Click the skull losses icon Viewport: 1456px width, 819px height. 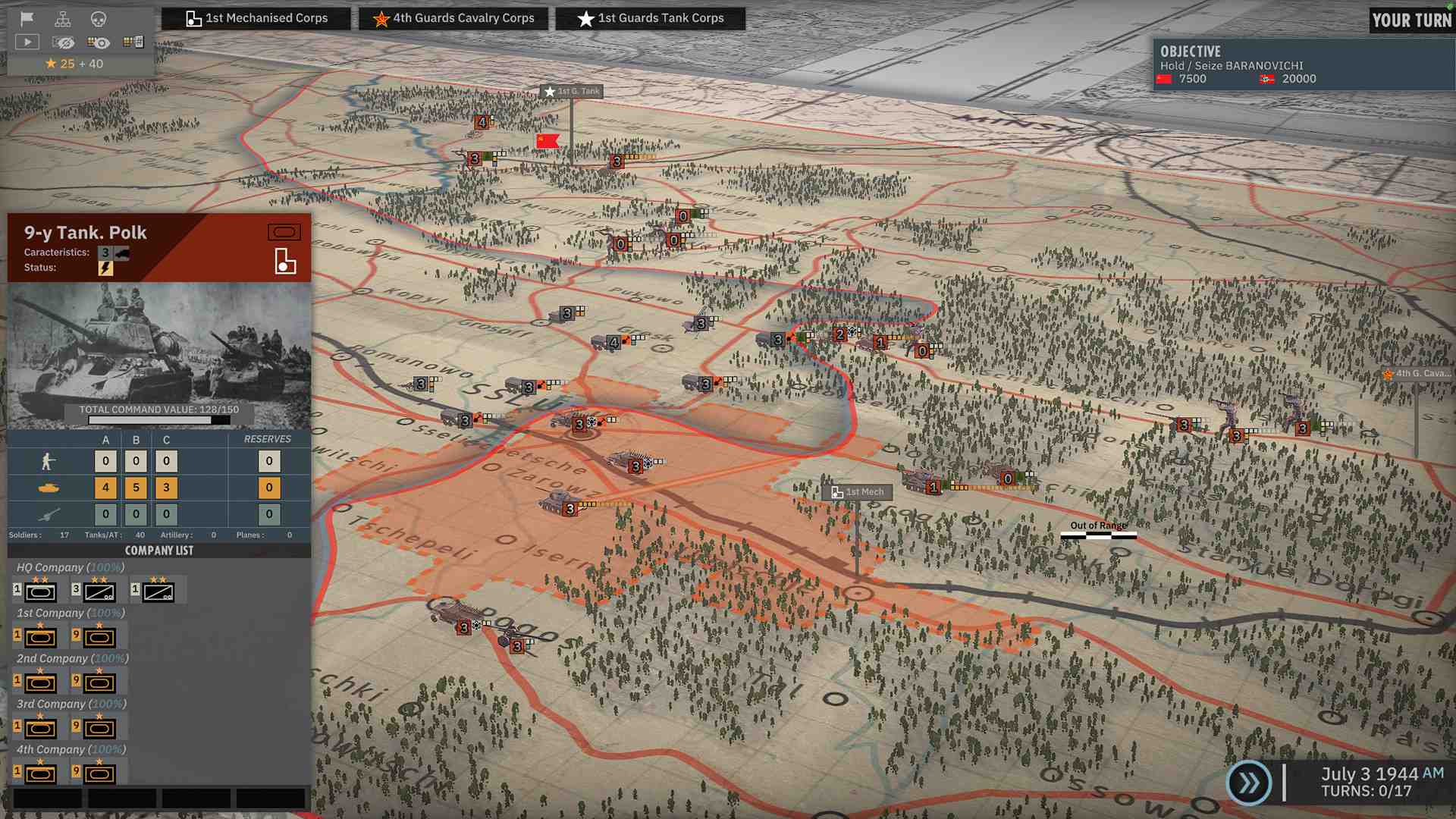[99, 20]
